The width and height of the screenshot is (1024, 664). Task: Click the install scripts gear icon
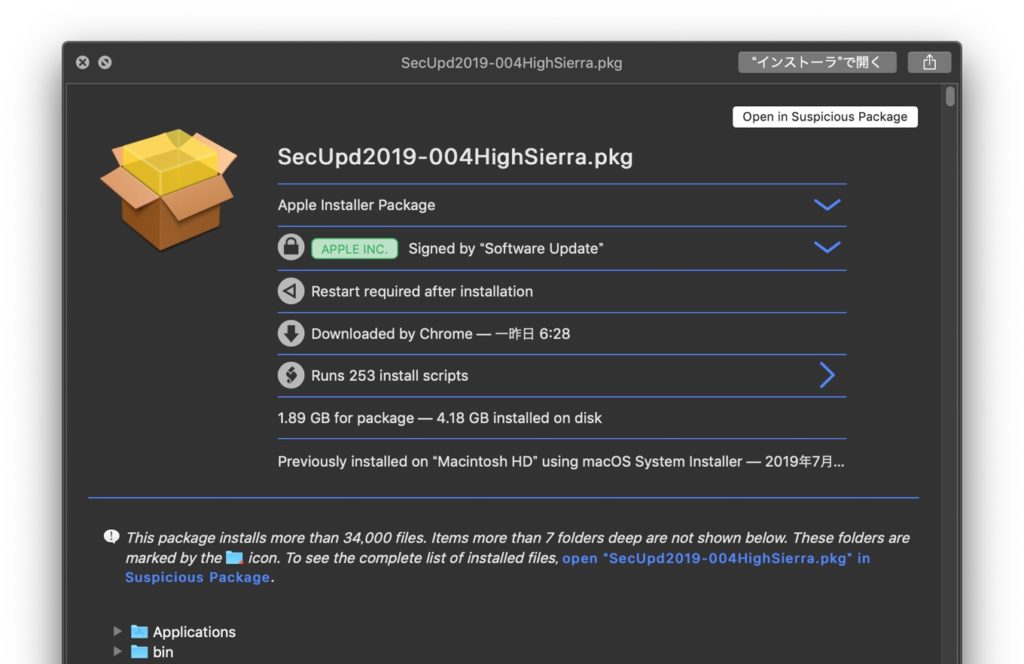(290, 375)
